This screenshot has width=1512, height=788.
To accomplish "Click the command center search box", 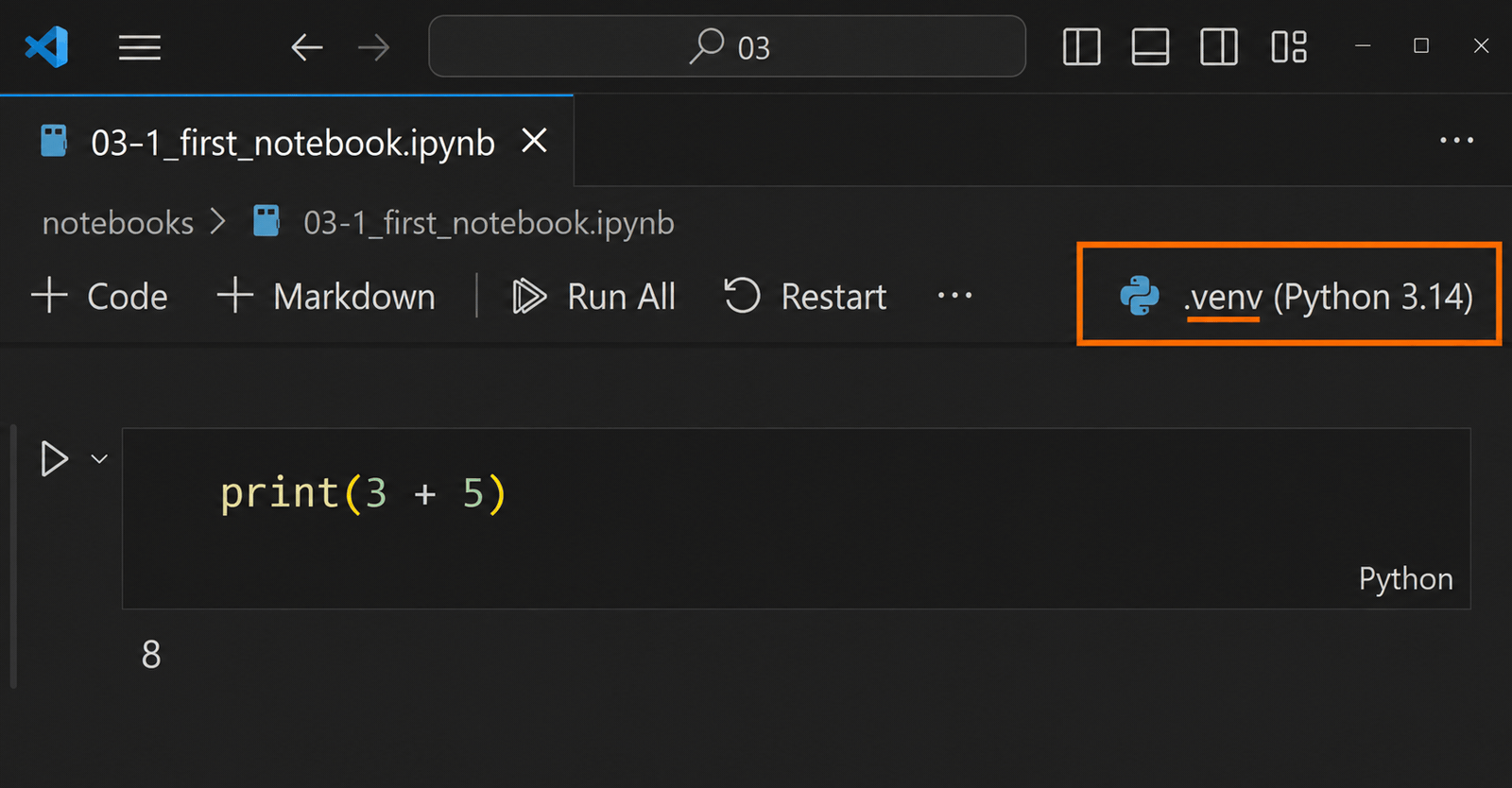I will click(727, 46).
